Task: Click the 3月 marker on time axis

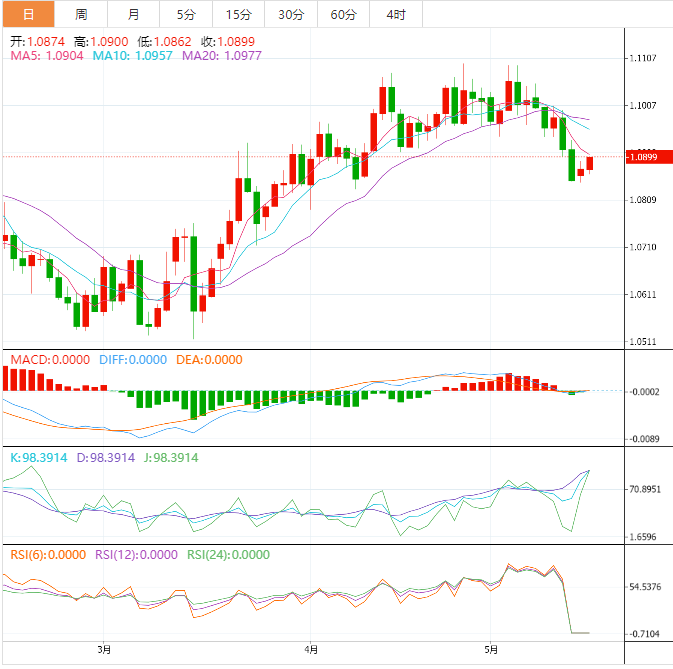Action: coord(105,649)
